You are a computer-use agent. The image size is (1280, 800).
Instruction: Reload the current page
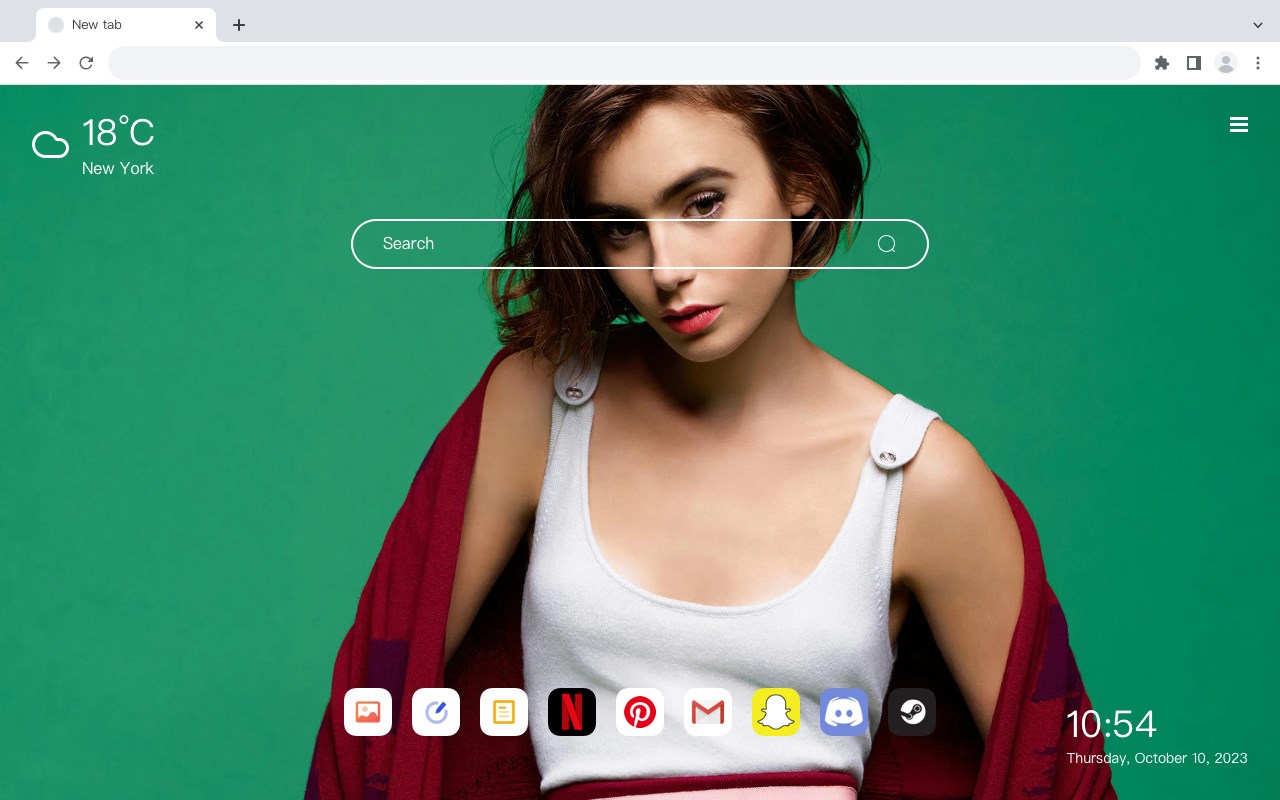86,63
